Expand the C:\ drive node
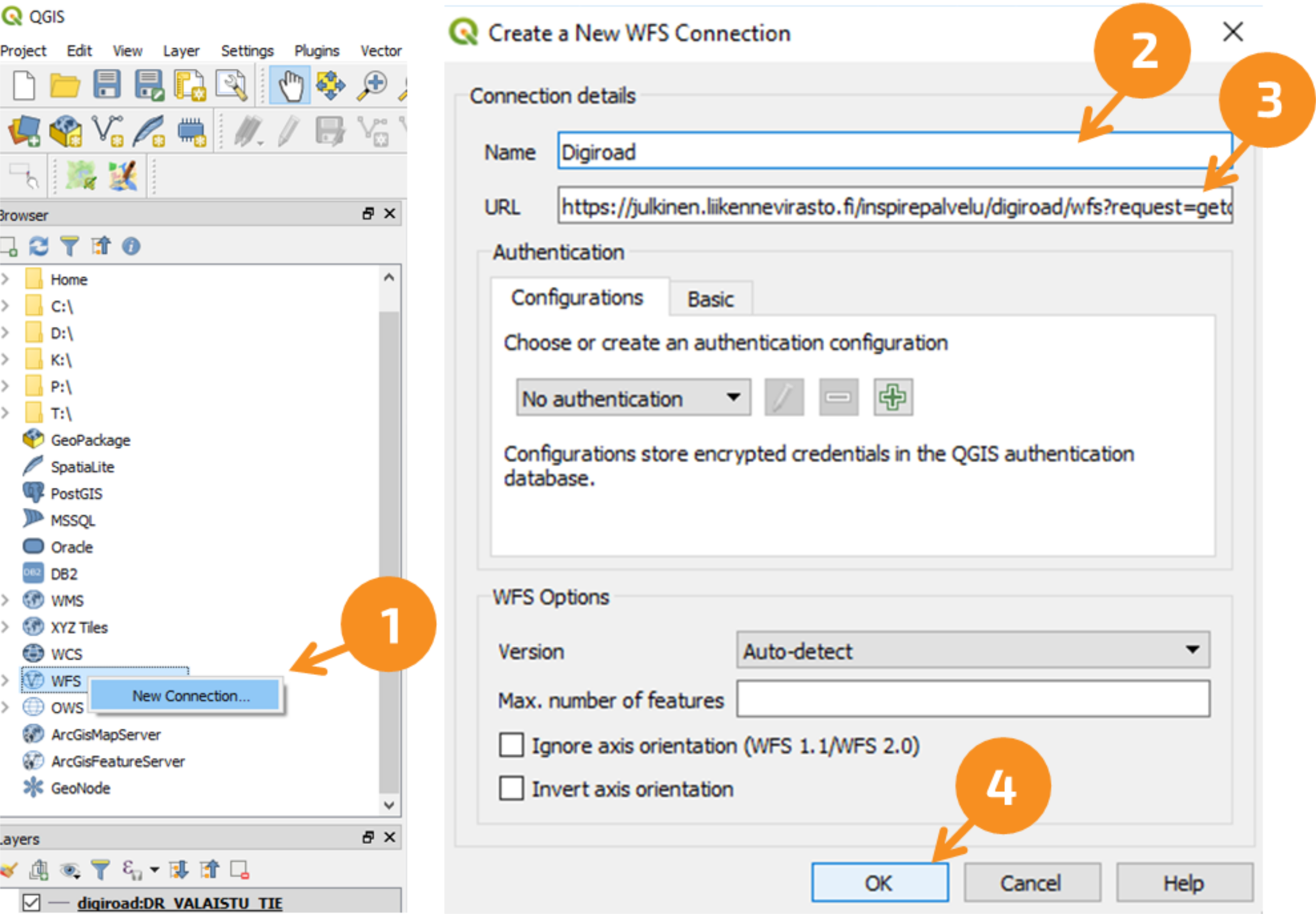This screenshot has height=914, width=1316. [x=5, y=306]
